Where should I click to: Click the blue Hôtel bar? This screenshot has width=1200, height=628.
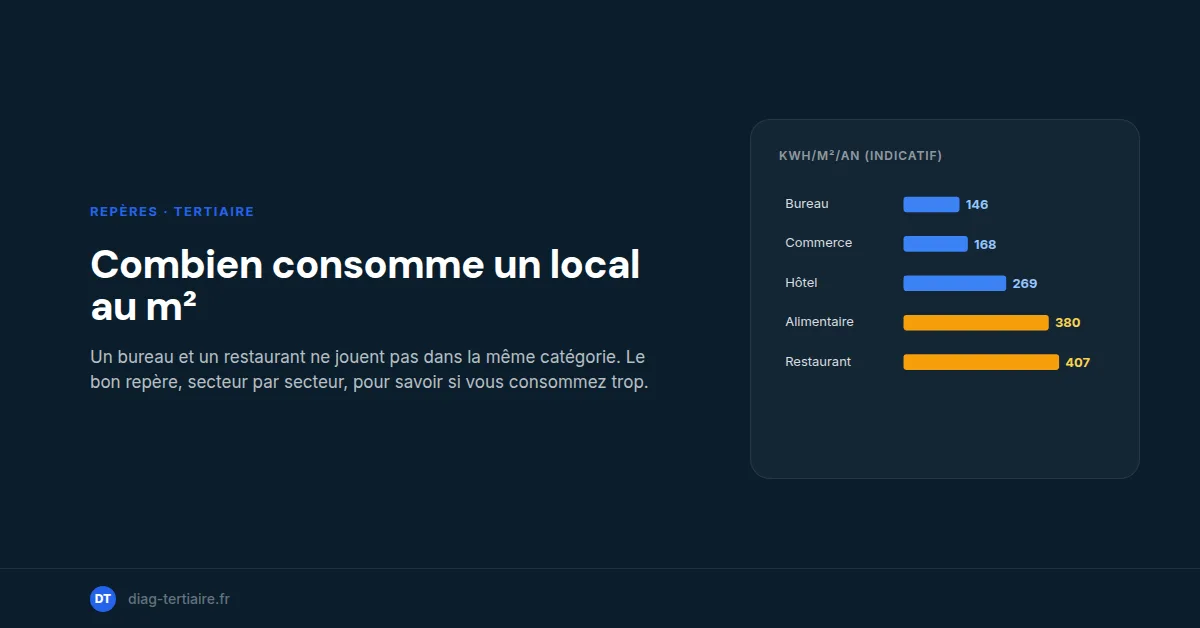click(x=954, y=283)
